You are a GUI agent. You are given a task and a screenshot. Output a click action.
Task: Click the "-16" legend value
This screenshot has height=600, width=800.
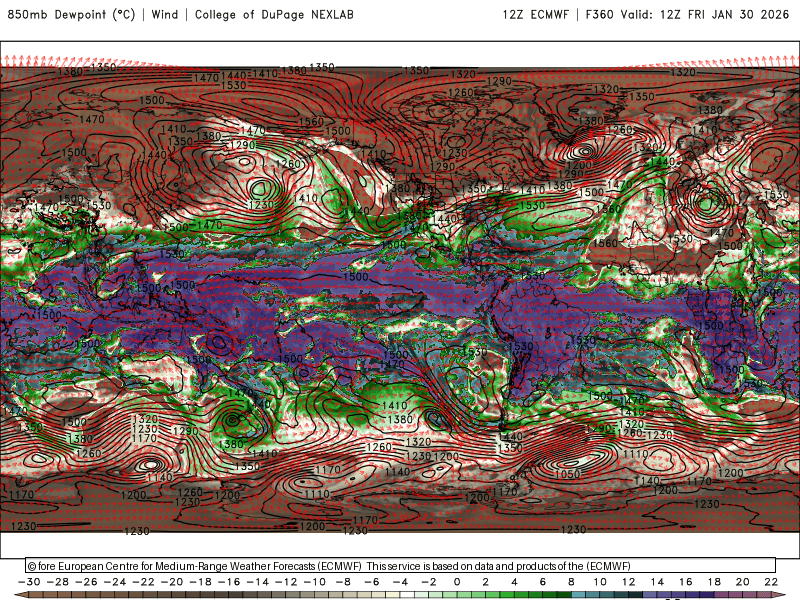[229, 582]
